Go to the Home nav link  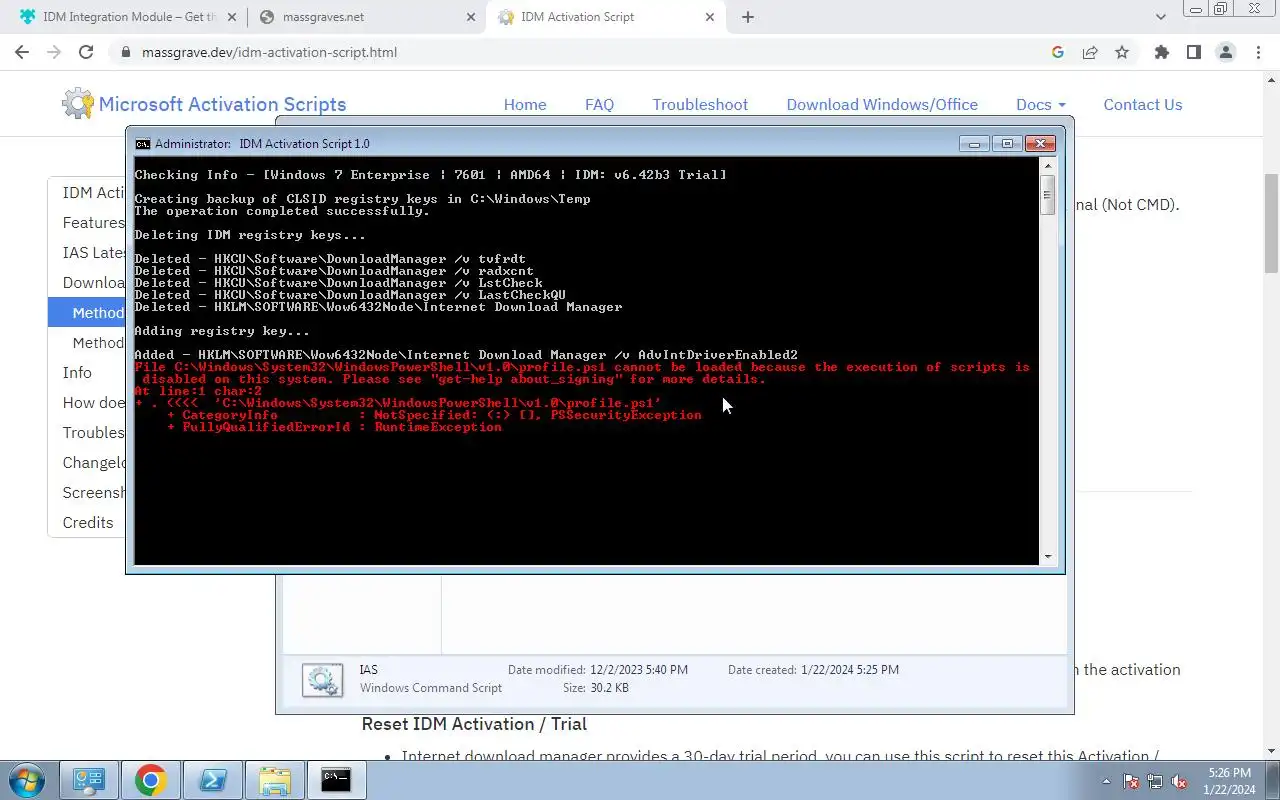[x=525, y=104]
